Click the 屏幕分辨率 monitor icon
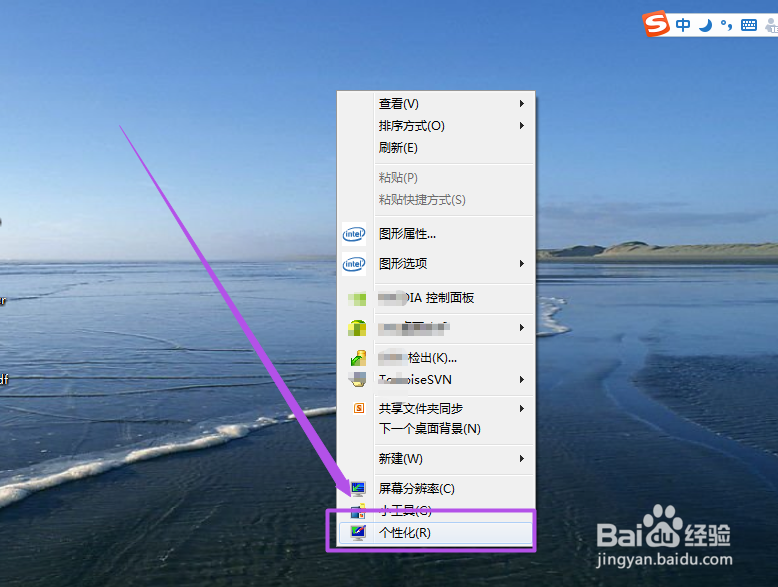This screenshot has height=587, width=778. [x=358, y=489]
